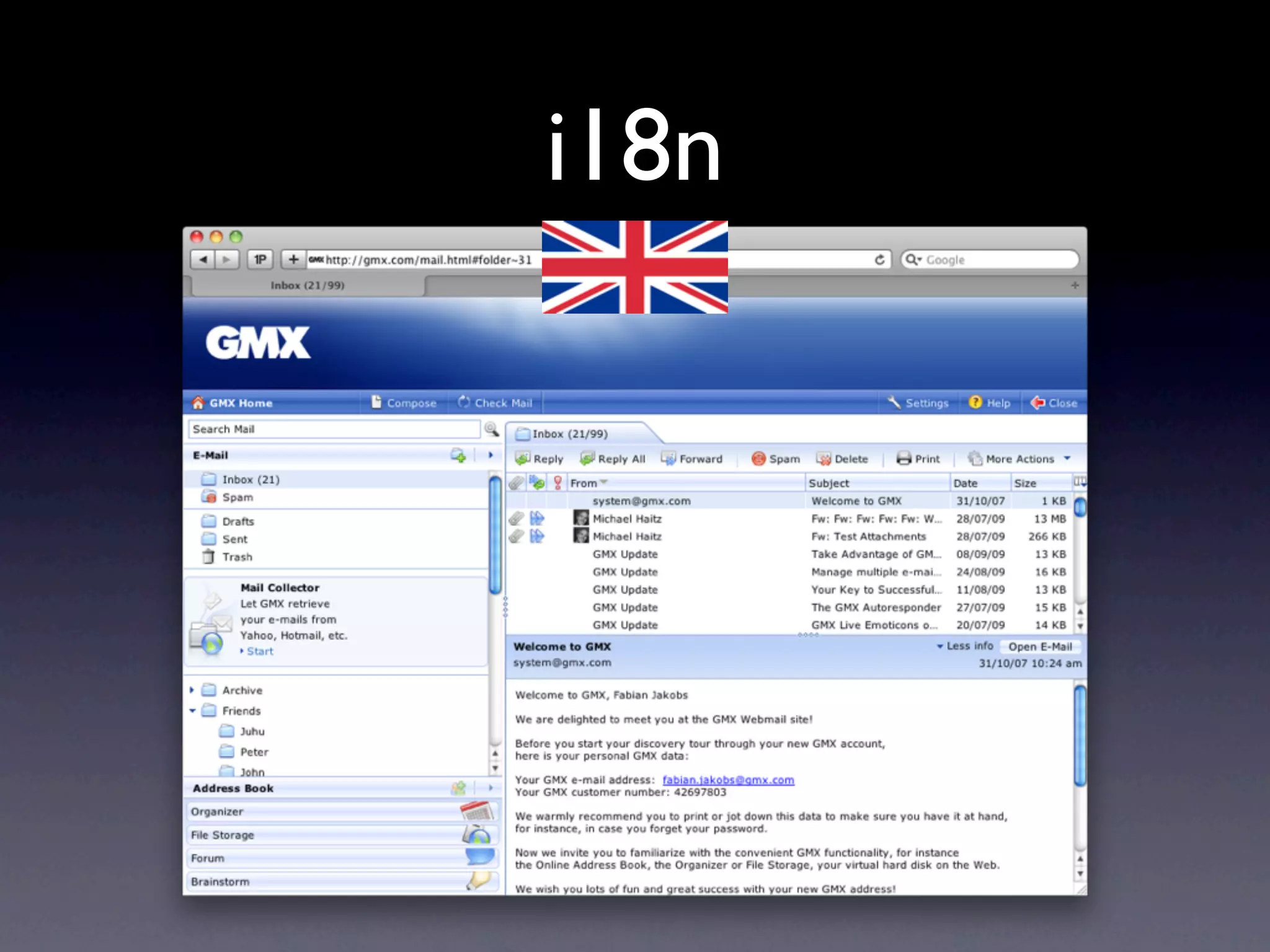
Task: Click the Start link in Mail Collector
Action: pyautogui.click(x=260, y=651)
